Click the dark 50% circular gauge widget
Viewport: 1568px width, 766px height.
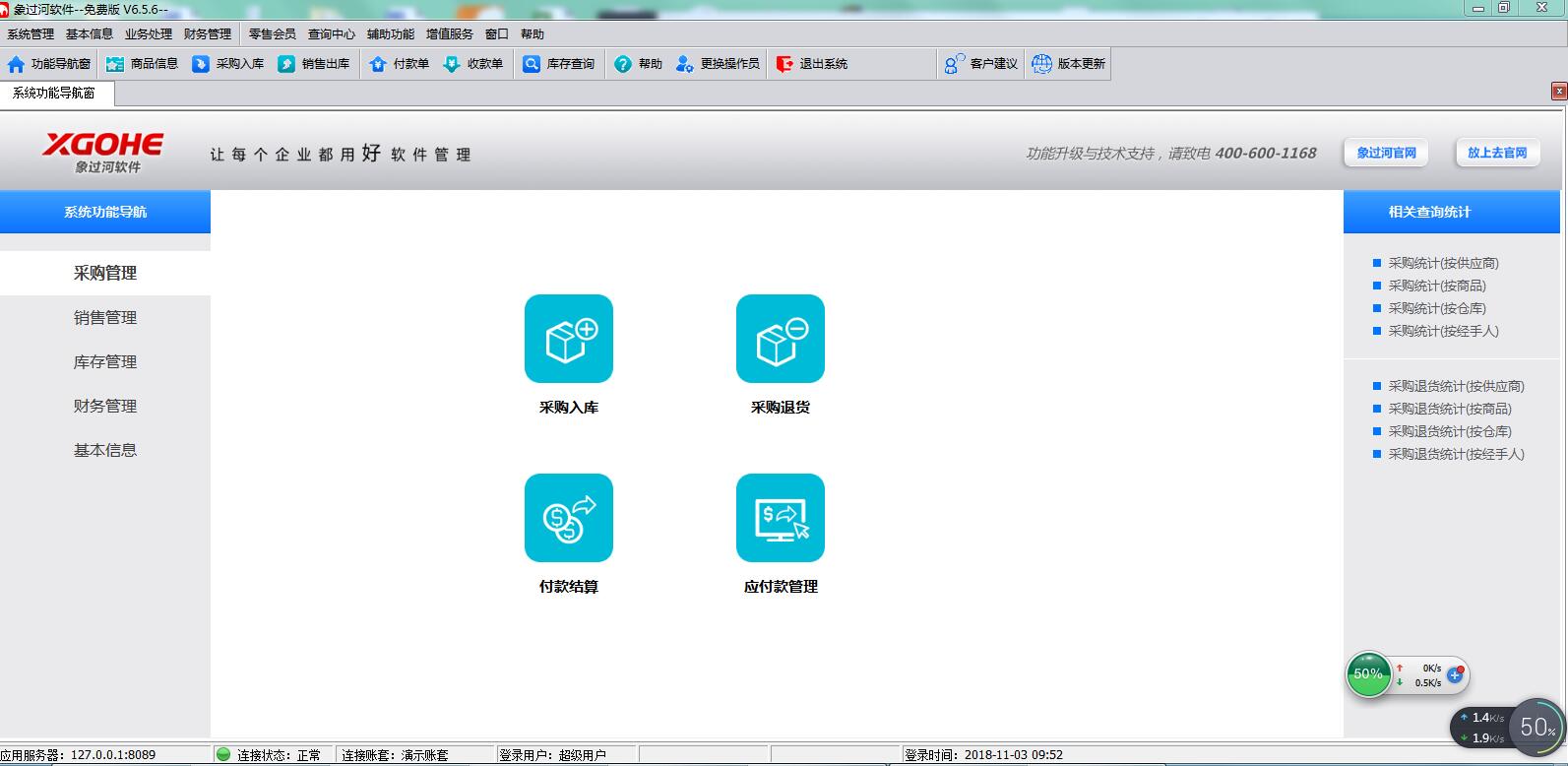(1537, 728)
